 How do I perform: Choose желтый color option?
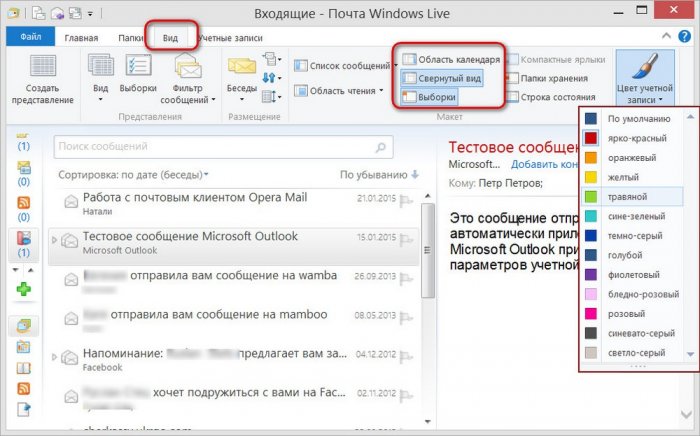click(632, 177)
